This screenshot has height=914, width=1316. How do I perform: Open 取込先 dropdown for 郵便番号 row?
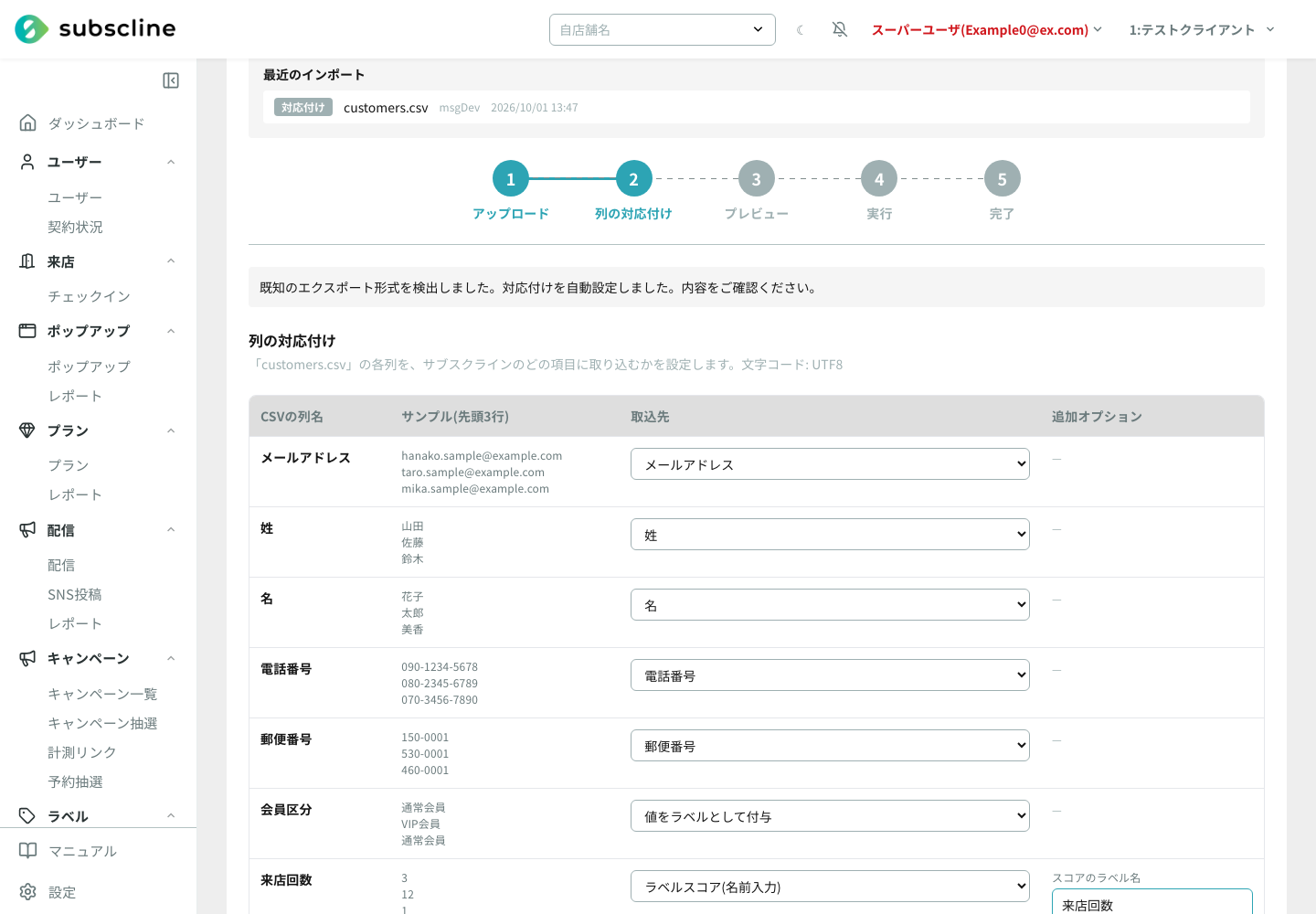click(830, 746)
